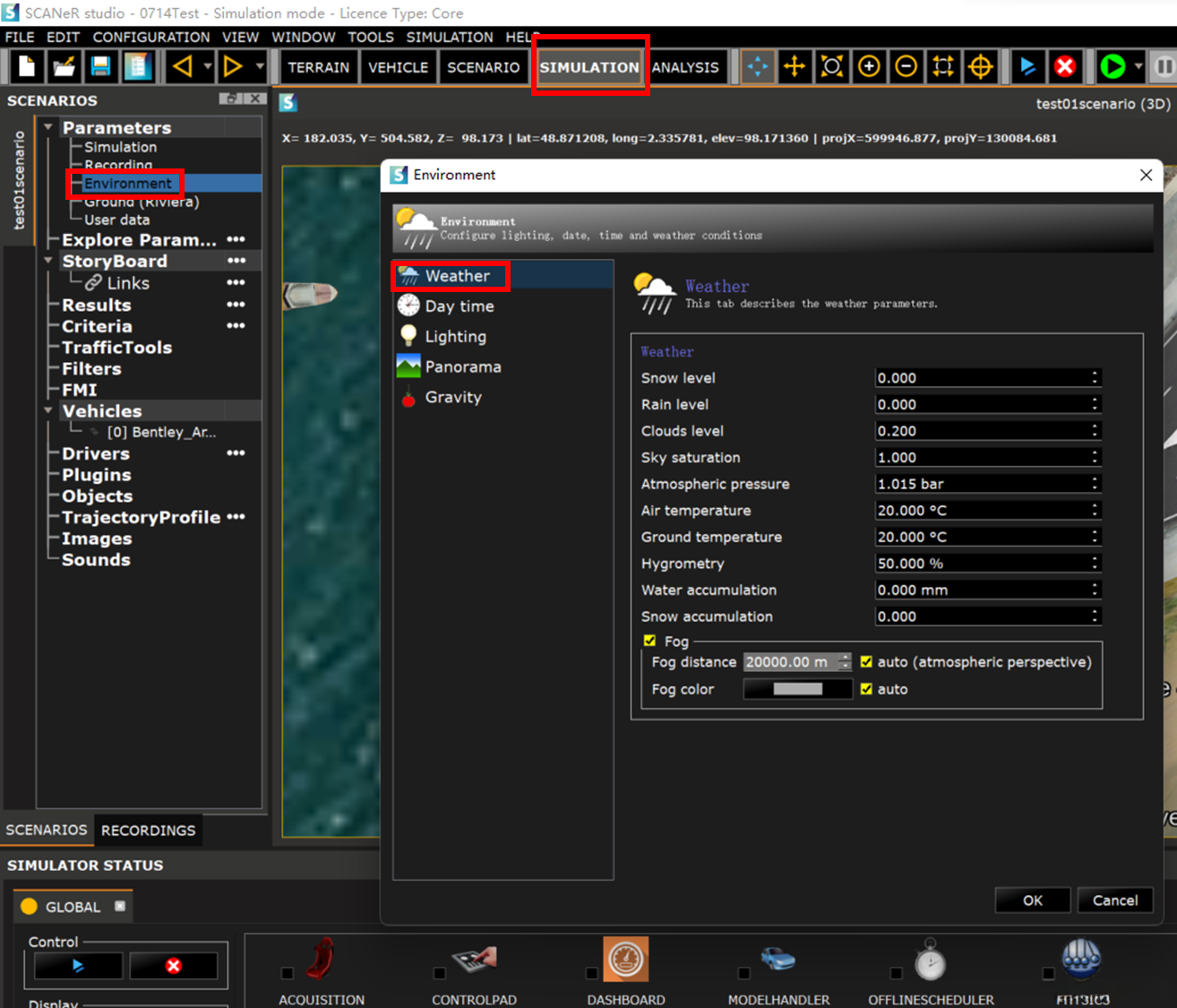Switch to the TERRAIN mode tab
This screenshot has width=1177, height=1008.
click(319, 67)
